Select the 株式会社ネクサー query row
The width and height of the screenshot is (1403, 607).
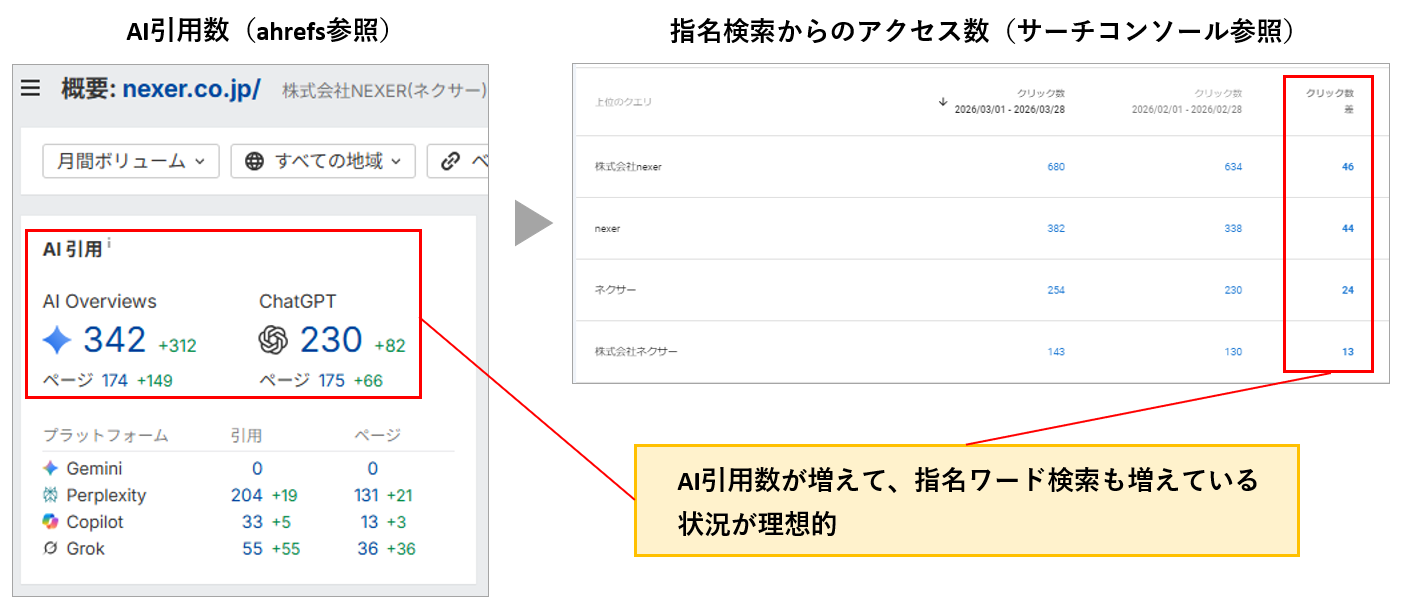pyautogui.click(x=981, y=352)
